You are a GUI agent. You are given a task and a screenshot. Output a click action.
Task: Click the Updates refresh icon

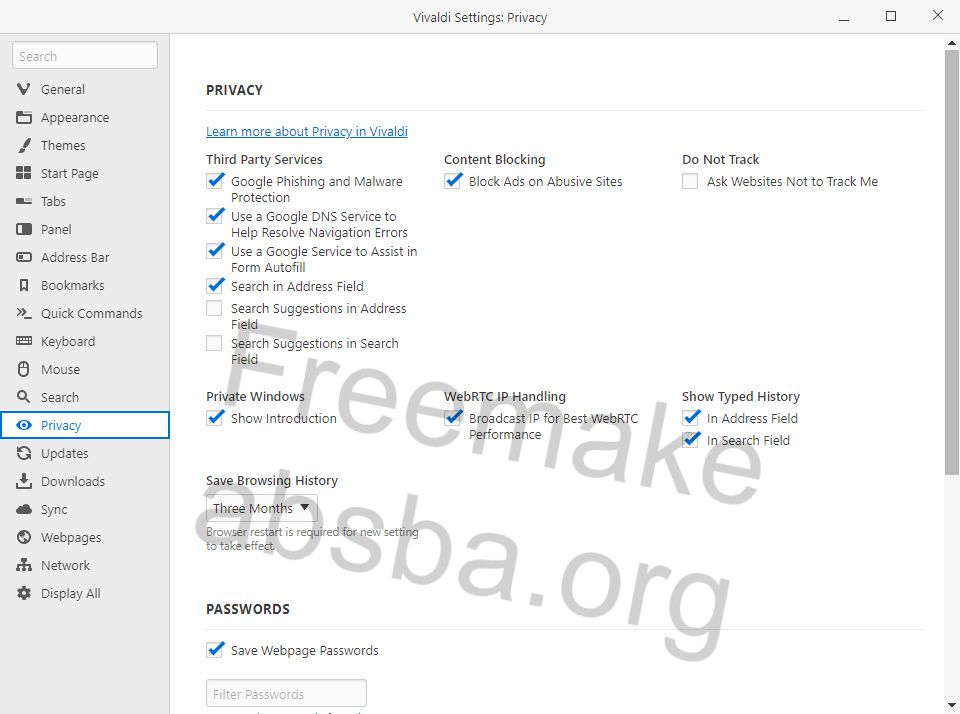[x=23, y=453]
